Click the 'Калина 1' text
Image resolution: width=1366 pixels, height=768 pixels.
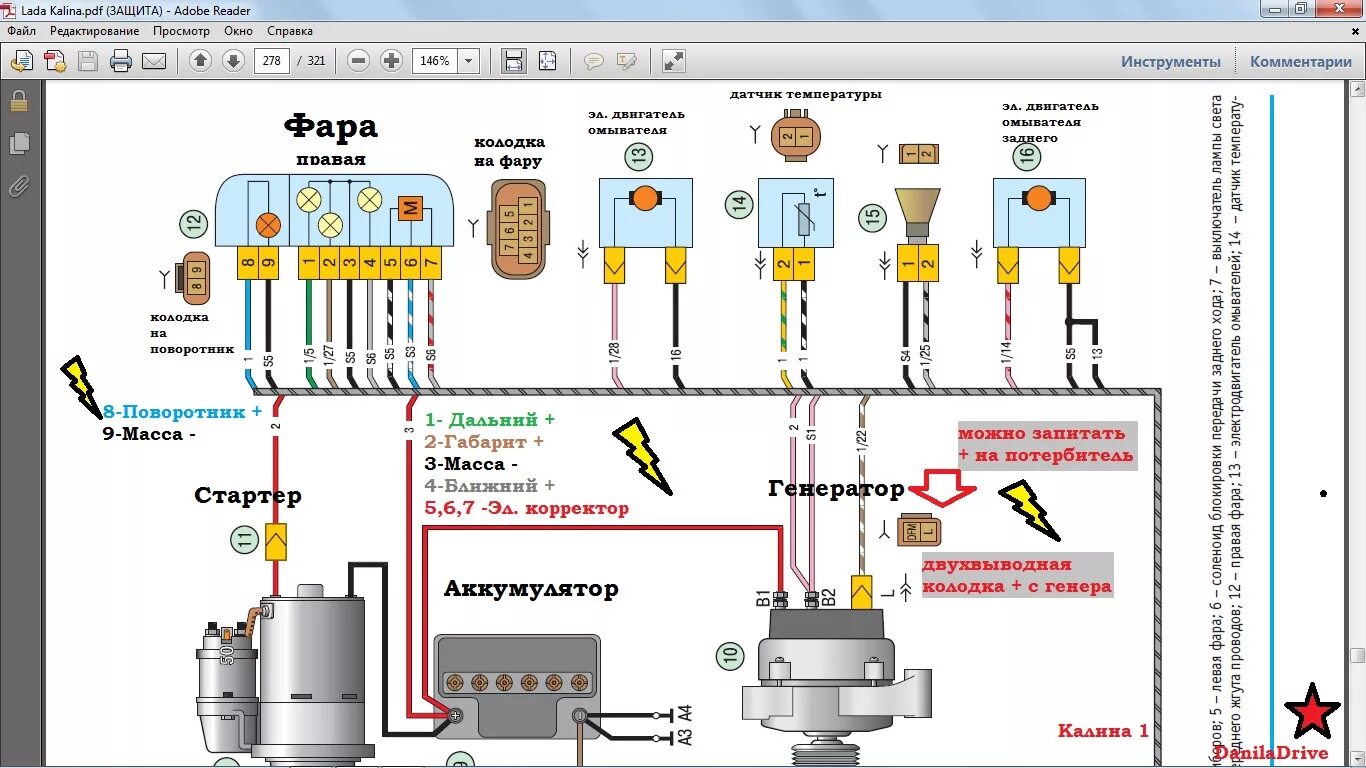point(1103,731)
